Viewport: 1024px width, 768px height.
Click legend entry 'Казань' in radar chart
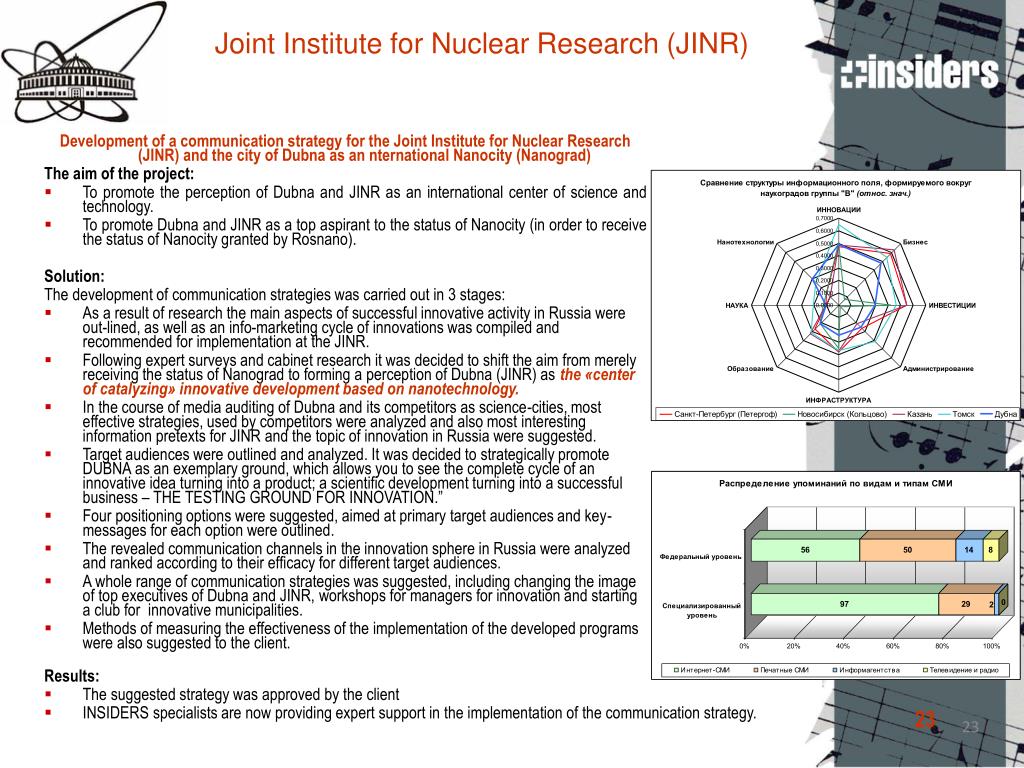(x=912, y=414)
